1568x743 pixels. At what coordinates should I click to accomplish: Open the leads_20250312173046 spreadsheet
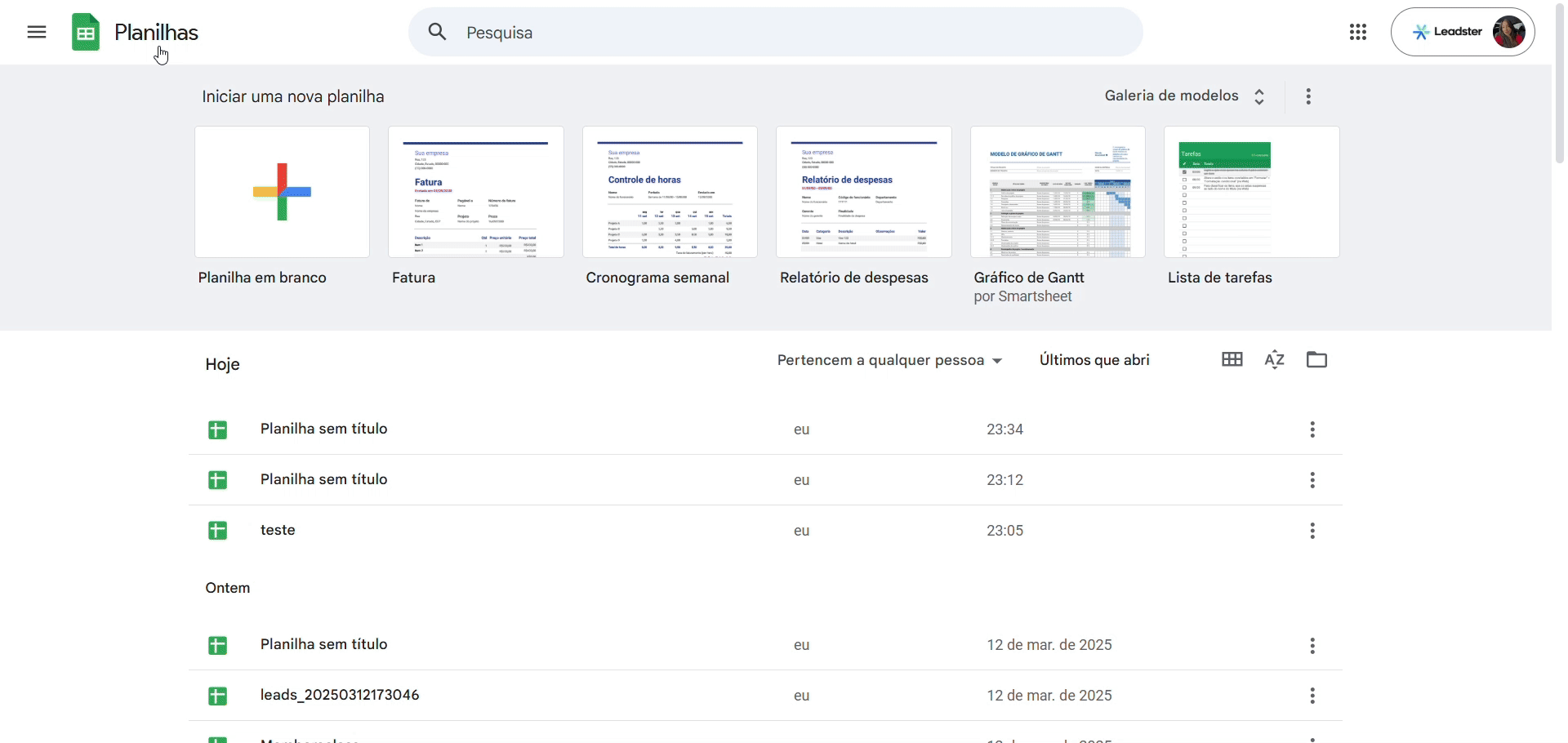tap(765, 696)
